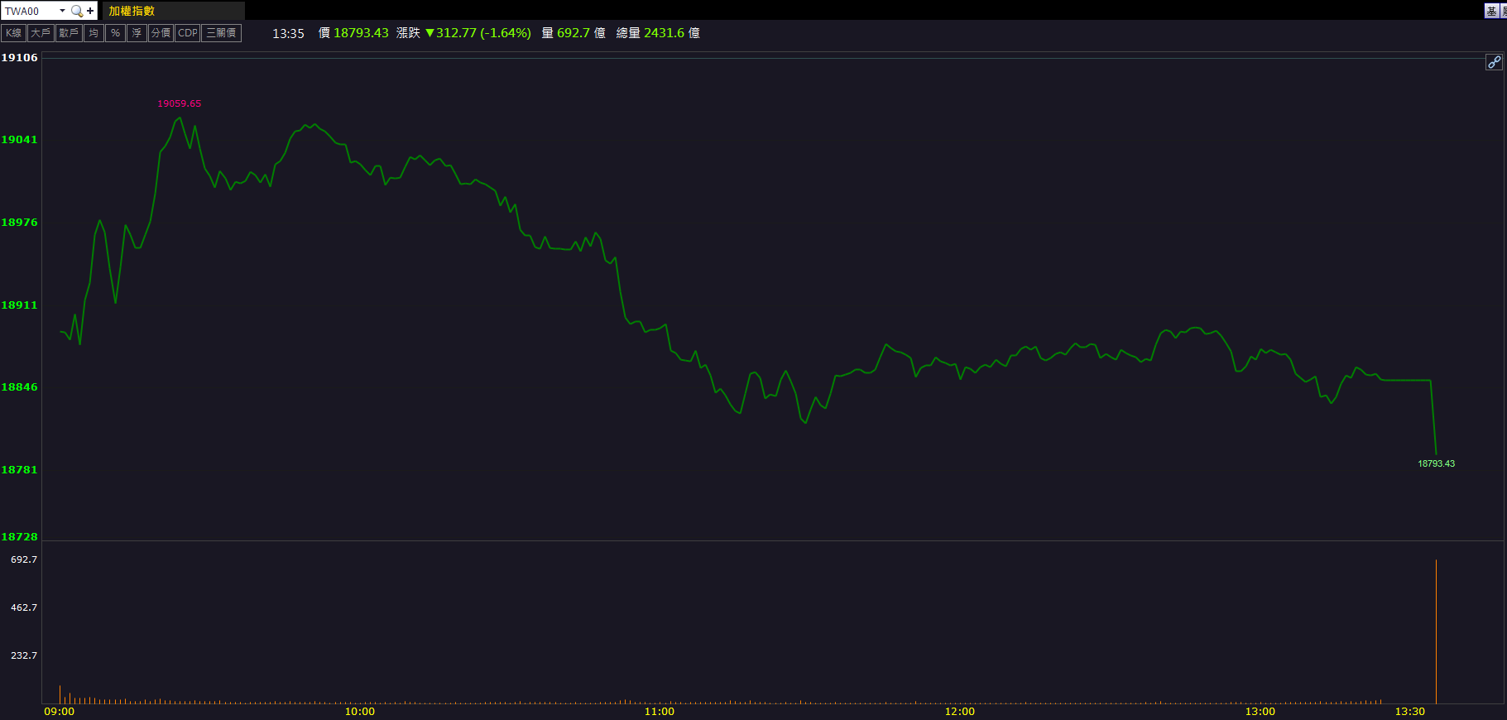Enable the 三關價 levels button

pos(221,33)
